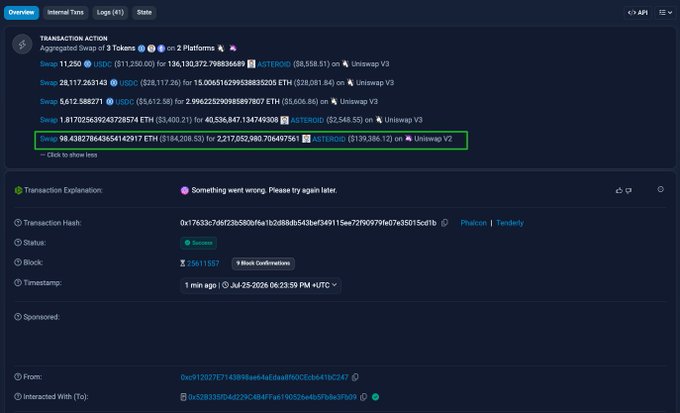Image resolution: width=680 pixels, height=413 pixels.
Task: Copy the transaction hash
Action: [x=445, y=223]
